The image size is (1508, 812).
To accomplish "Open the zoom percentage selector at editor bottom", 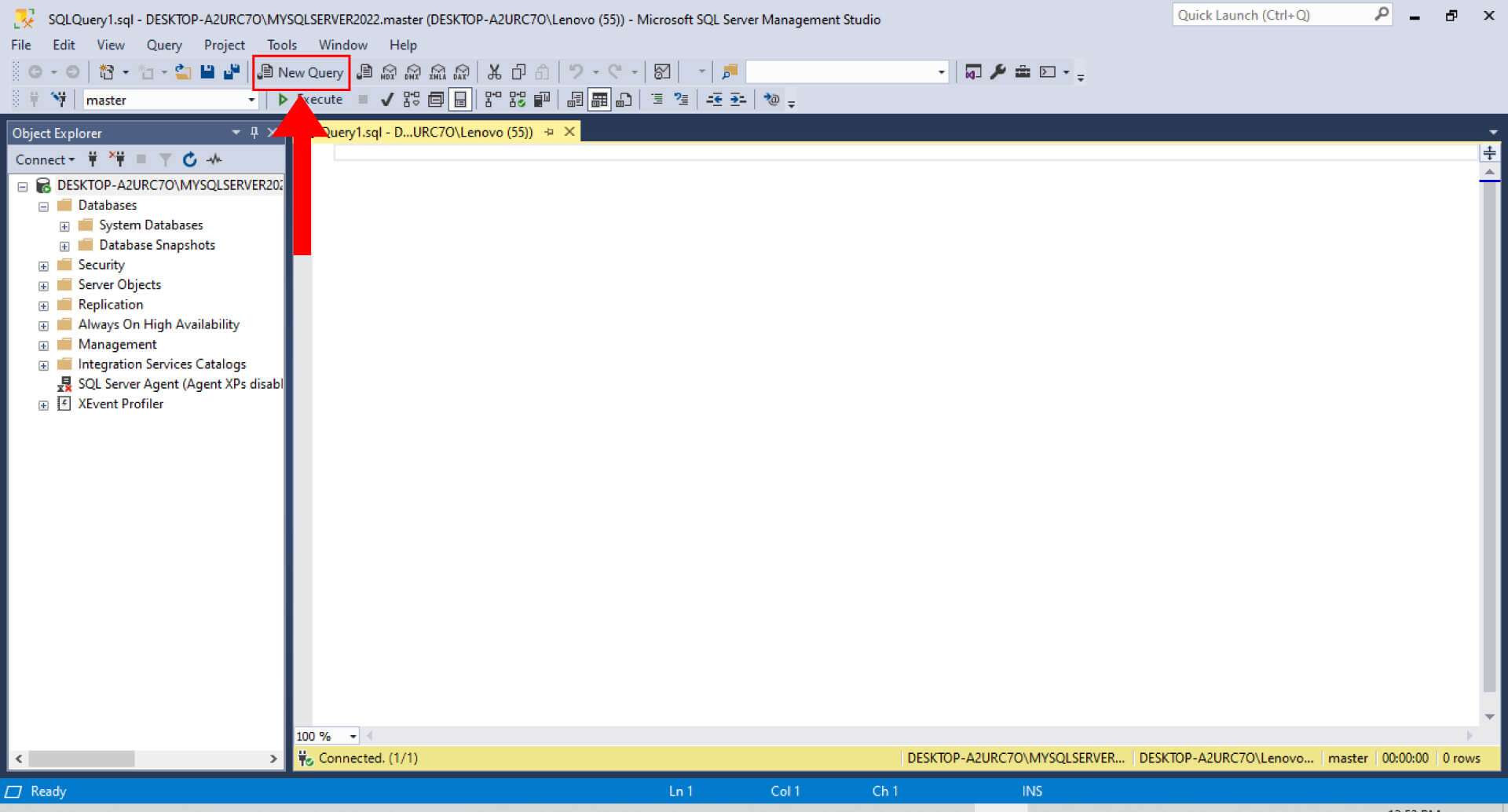I will (351, 736).
